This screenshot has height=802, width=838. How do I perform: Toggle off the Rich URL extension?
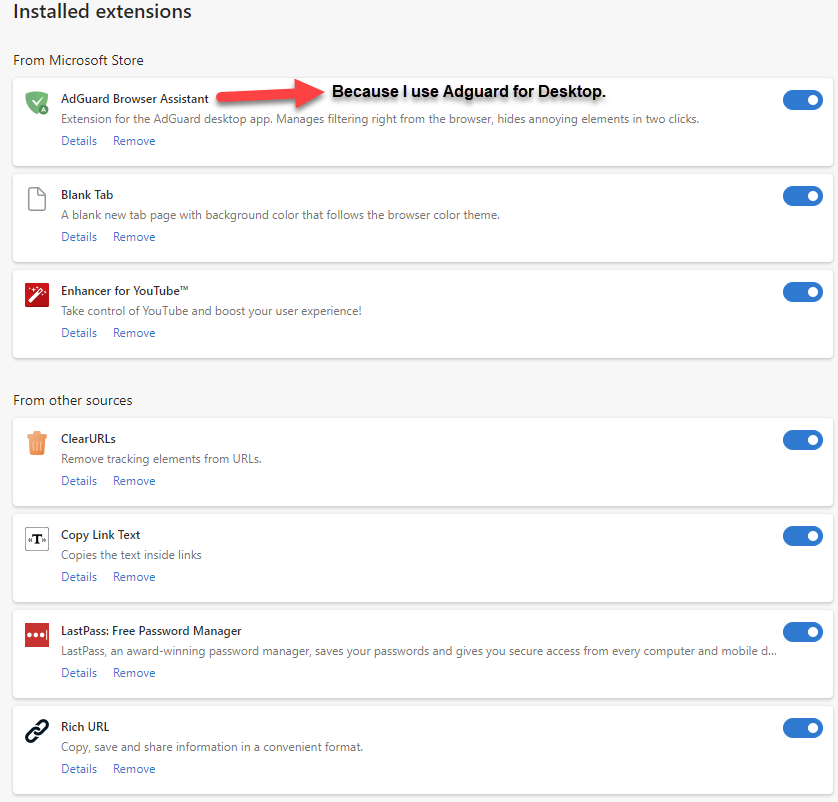click(x=802, y=728)
